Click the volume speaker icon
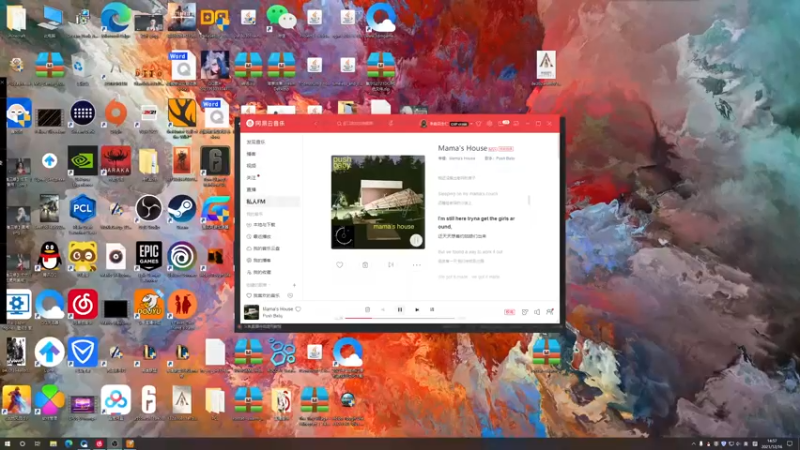 coord(537,312)
